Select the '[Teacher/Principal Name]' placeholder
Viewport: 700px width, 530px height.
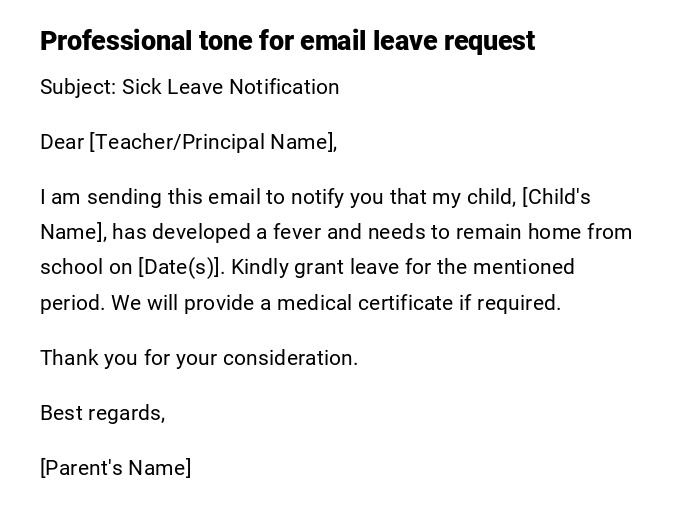212,142
